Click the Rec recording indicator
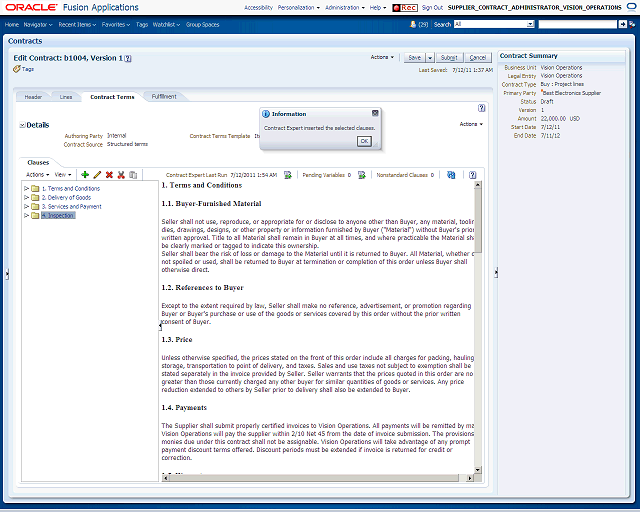The image size is (640, 512). coord(404,8)
